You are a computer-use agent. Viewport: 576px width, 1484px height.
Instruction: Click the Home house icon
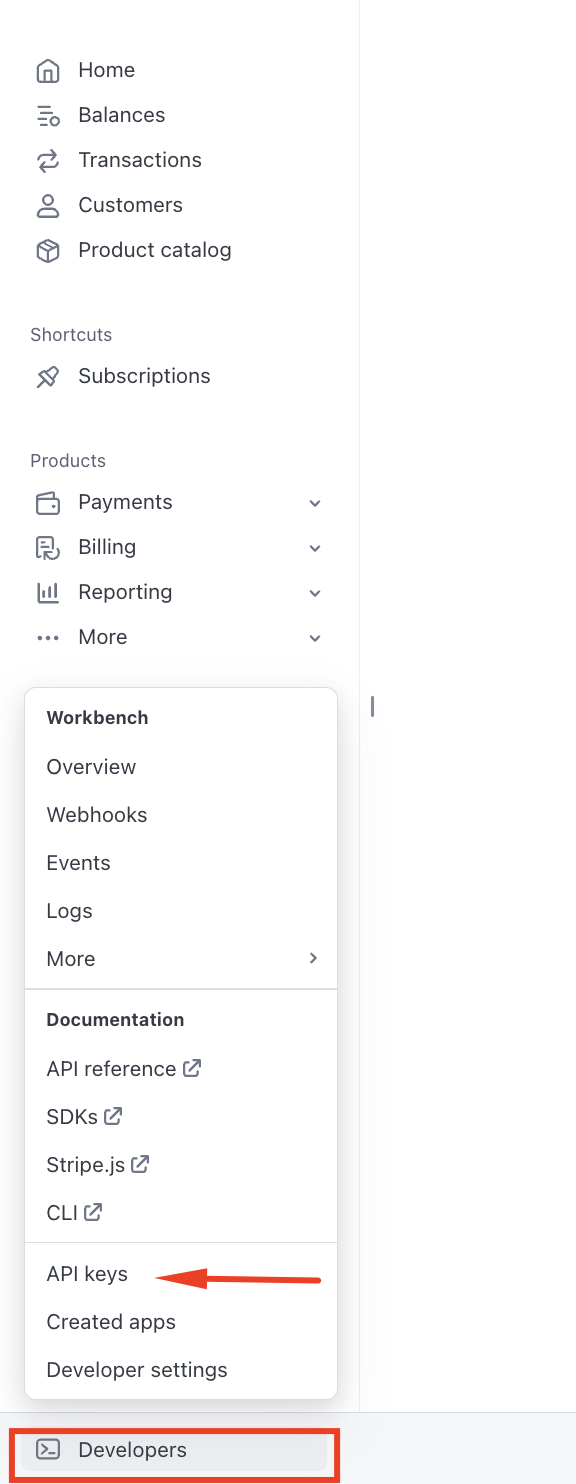click(x=47, y=71)
